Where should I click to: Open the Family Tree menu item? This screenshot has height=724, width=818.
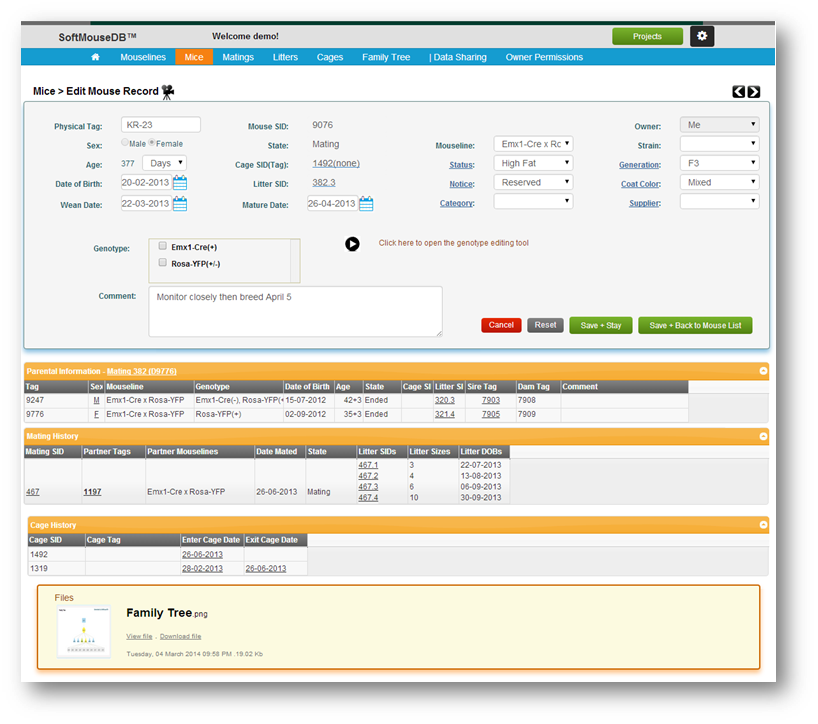point(386,57)
